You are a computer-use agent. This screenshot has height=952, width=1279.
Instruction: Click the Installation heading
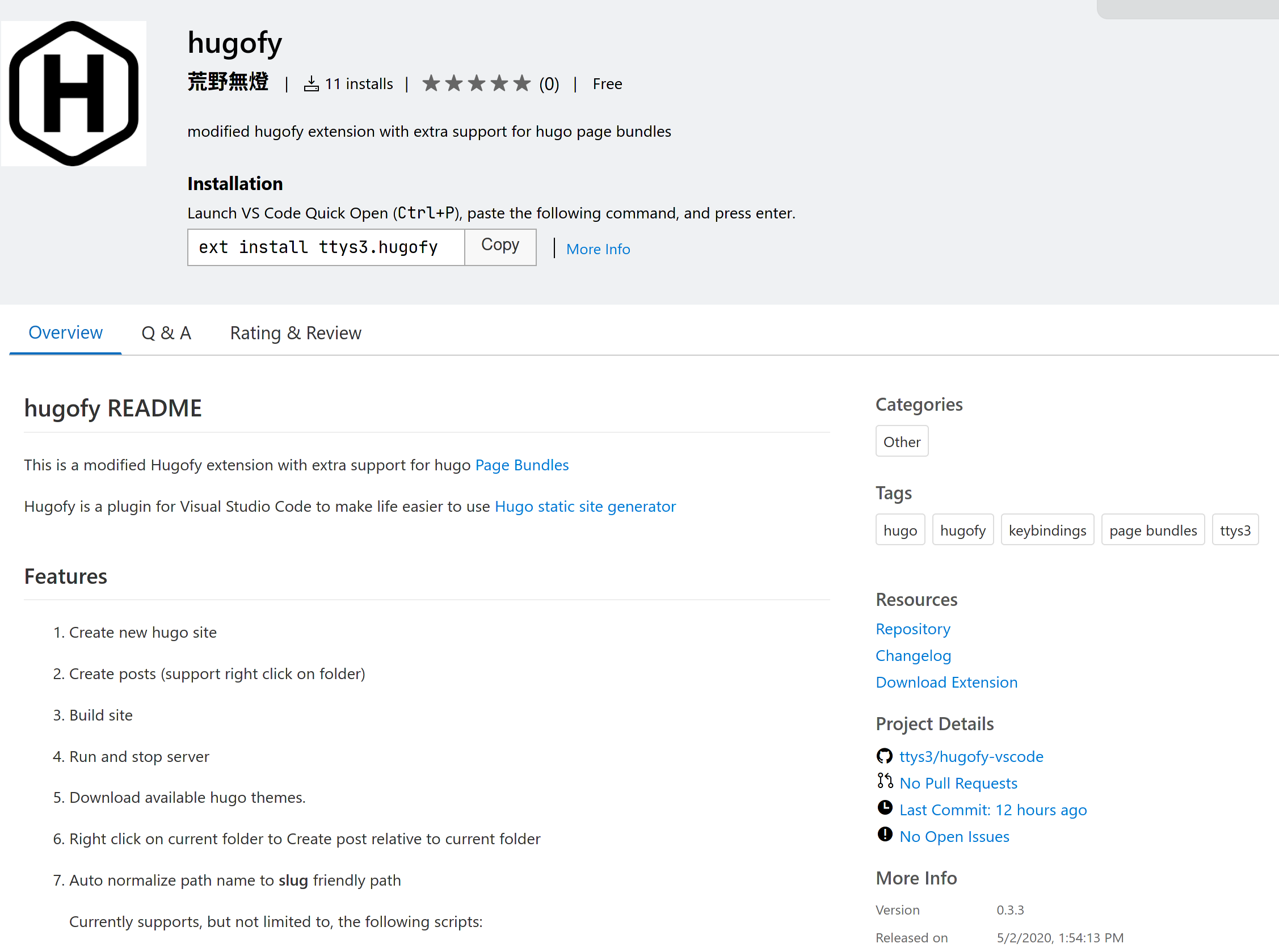click(235, 183)
